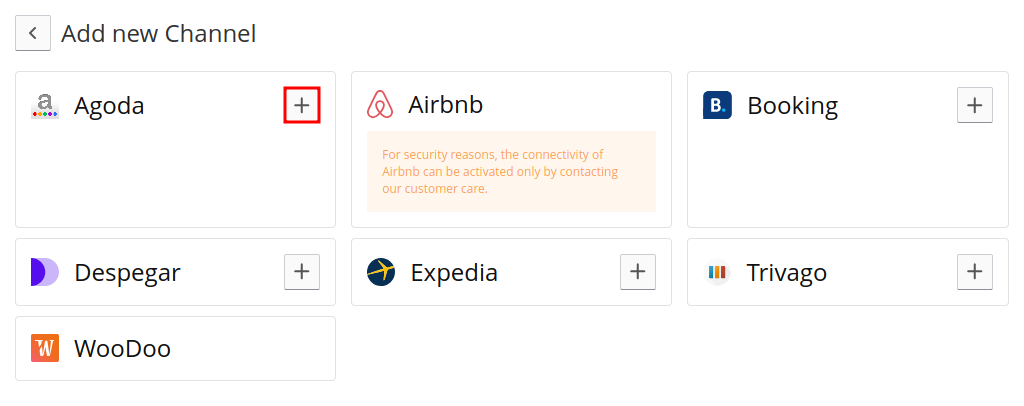The width and height of the screenshot is (1024, 406).
Task: Add the Despegar channel with plus button
Action: (x=302, y=272)
